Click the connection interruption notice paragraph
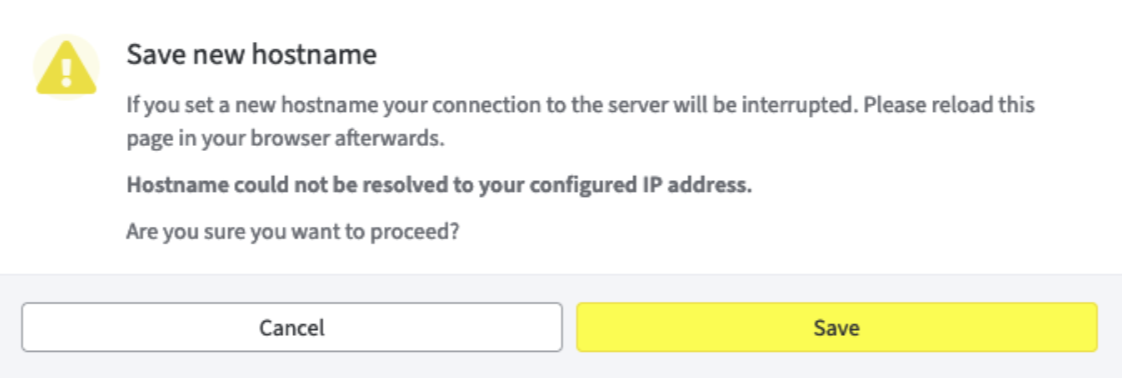This screenshot has width=1122, height=378. click(x=580, y=122)
